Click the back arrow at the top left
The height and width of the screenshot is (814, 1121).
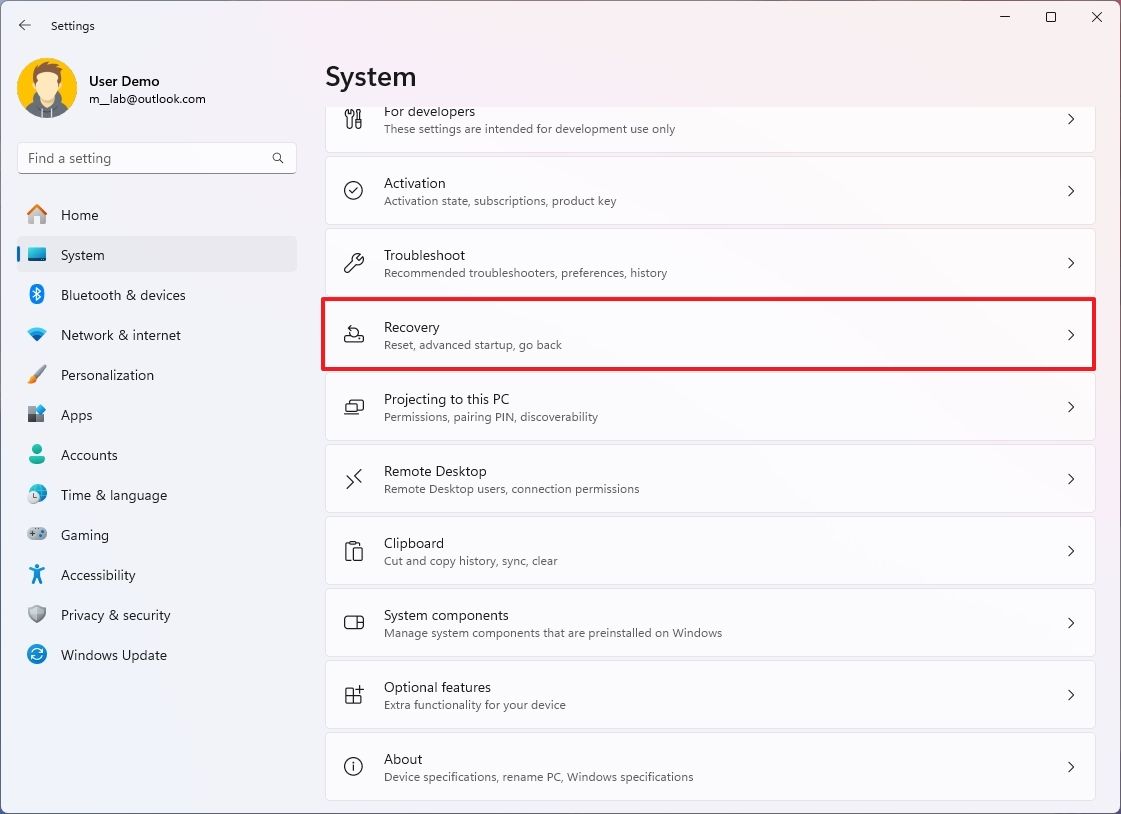24,25
